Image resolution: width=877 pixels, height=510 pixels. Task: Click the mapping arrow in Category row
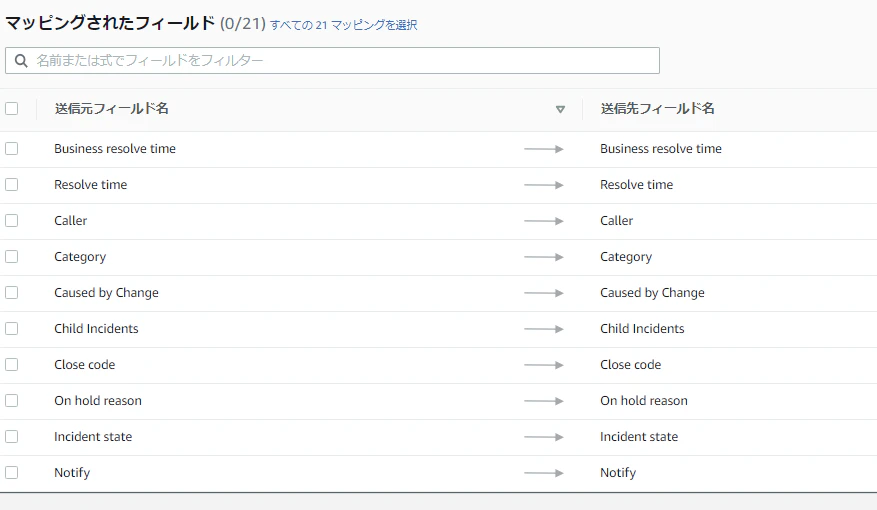544,257
